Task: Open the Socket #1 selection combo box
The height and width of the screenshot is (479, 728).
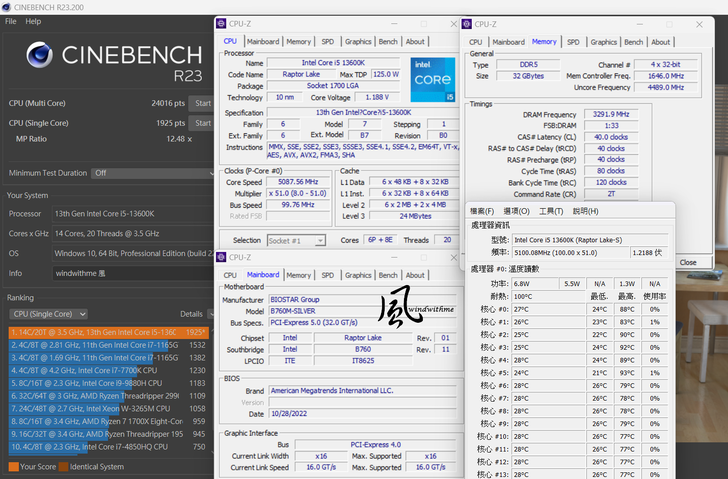Action: [296, 240]
